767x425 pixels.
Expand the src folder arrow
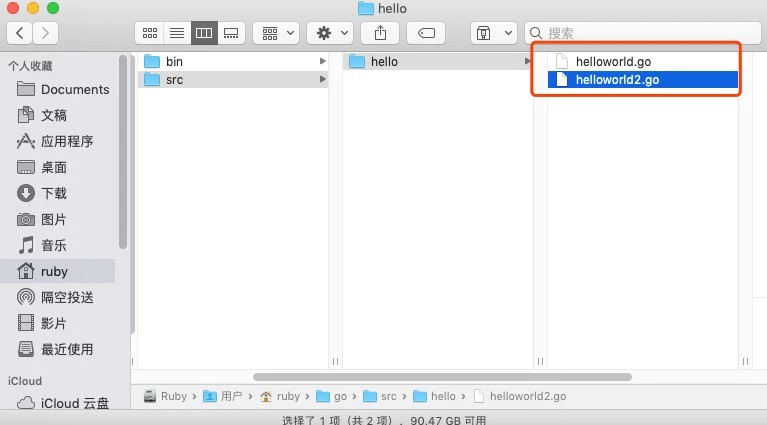click(322, 80)
